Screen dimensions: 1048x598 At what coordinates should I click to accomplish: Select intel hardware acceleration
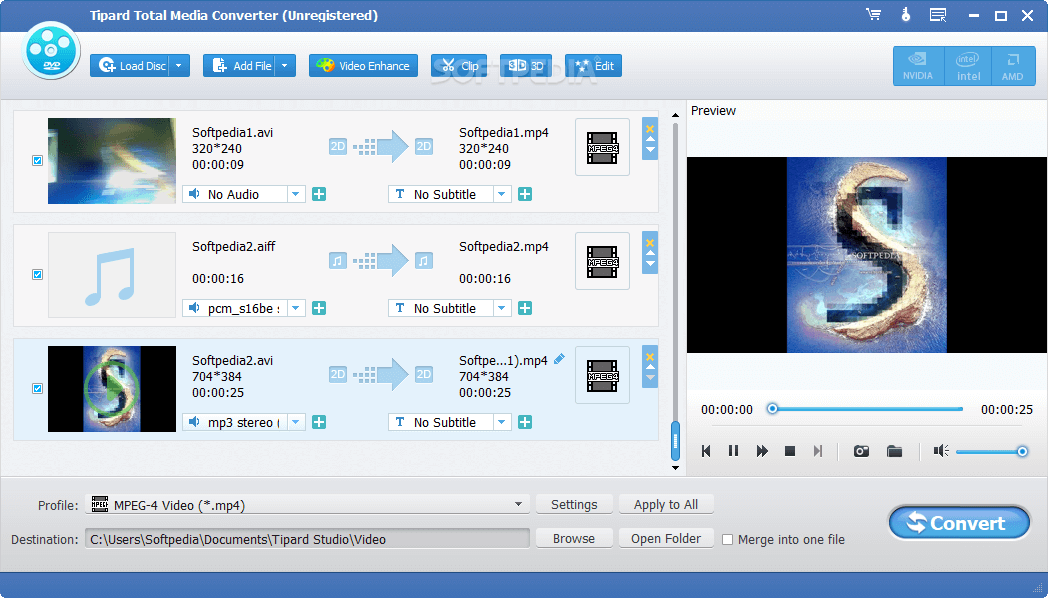pyautogui.click(x=967, y=65)
